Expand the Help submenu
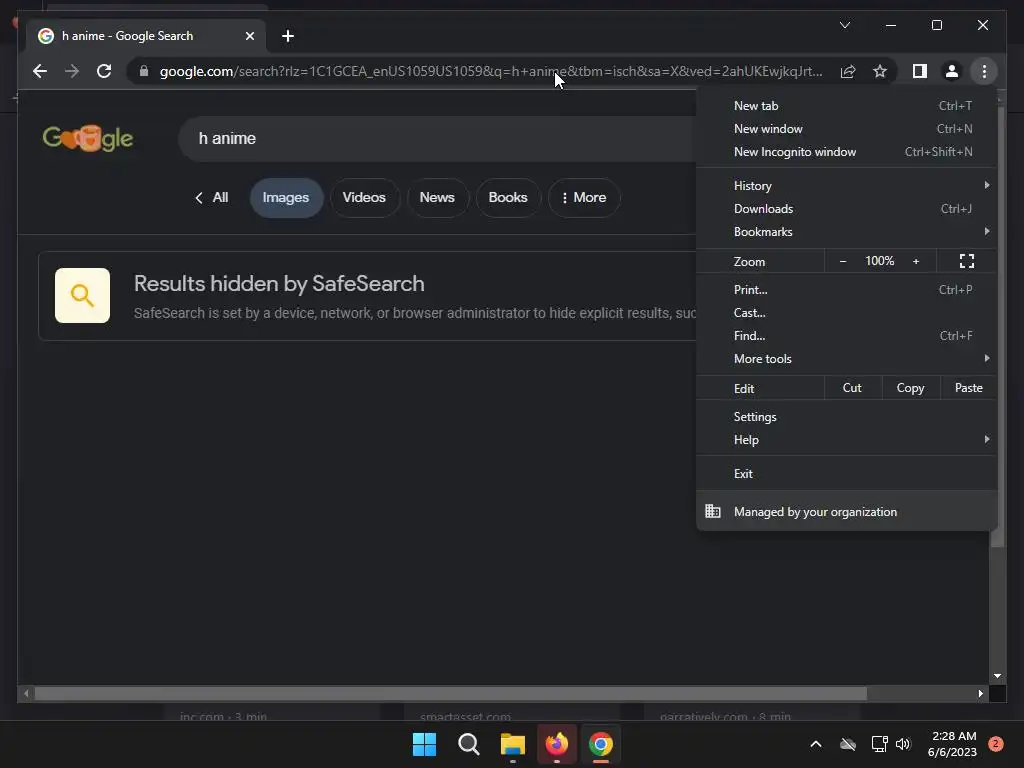 [846, 440]
